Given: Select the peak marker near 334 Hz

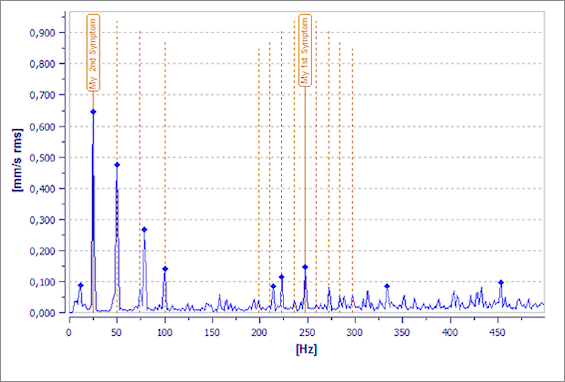Looking at the screenshot, I should (387, 286).
